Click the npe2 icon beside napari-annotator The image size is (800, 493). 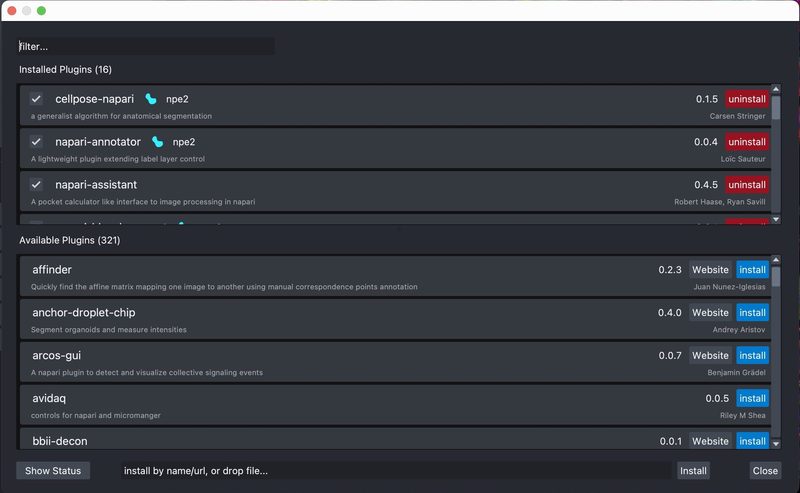point(158,141)
